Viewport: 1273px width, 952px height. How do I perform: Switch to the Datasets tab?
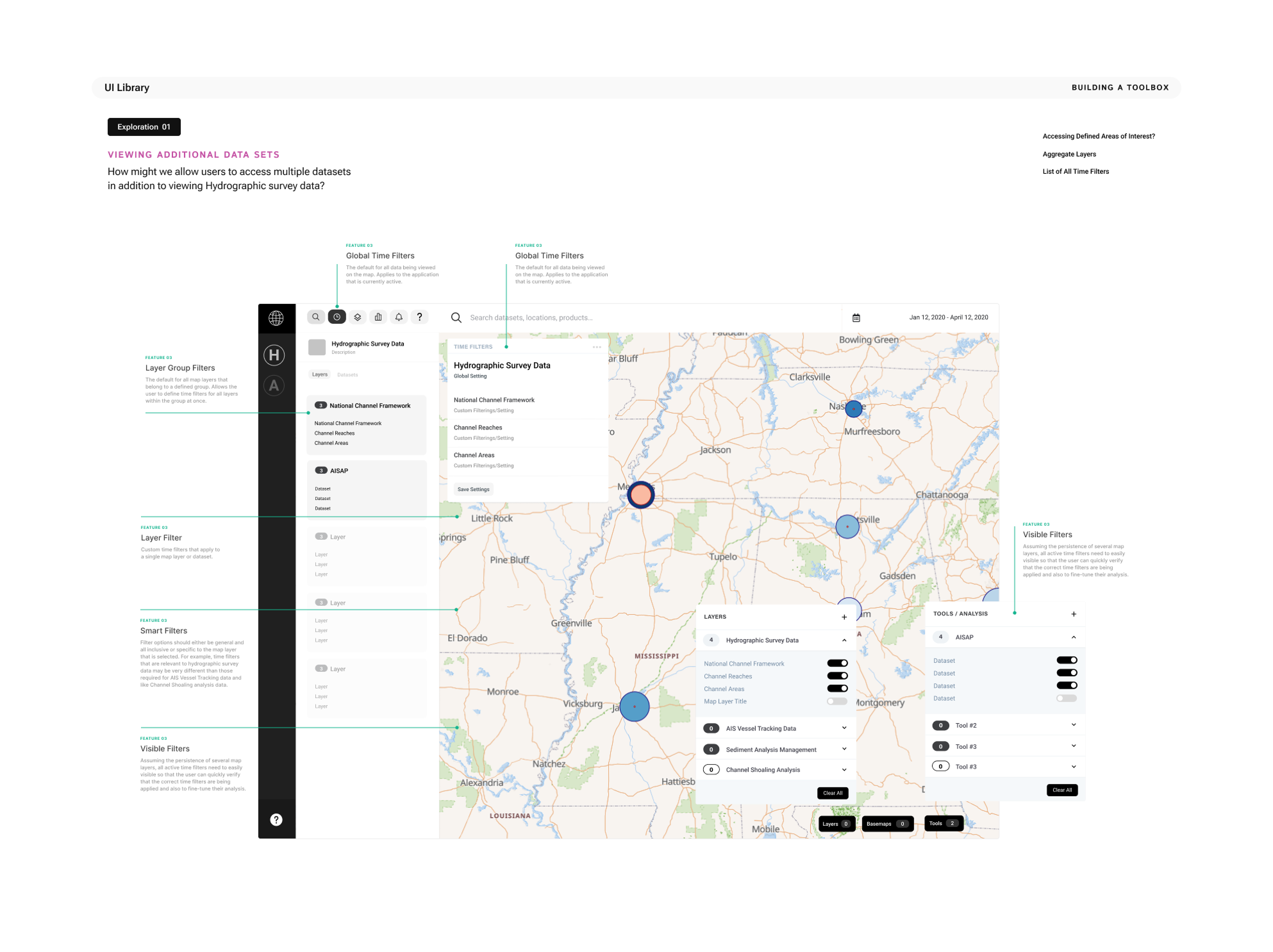(347, 375)
